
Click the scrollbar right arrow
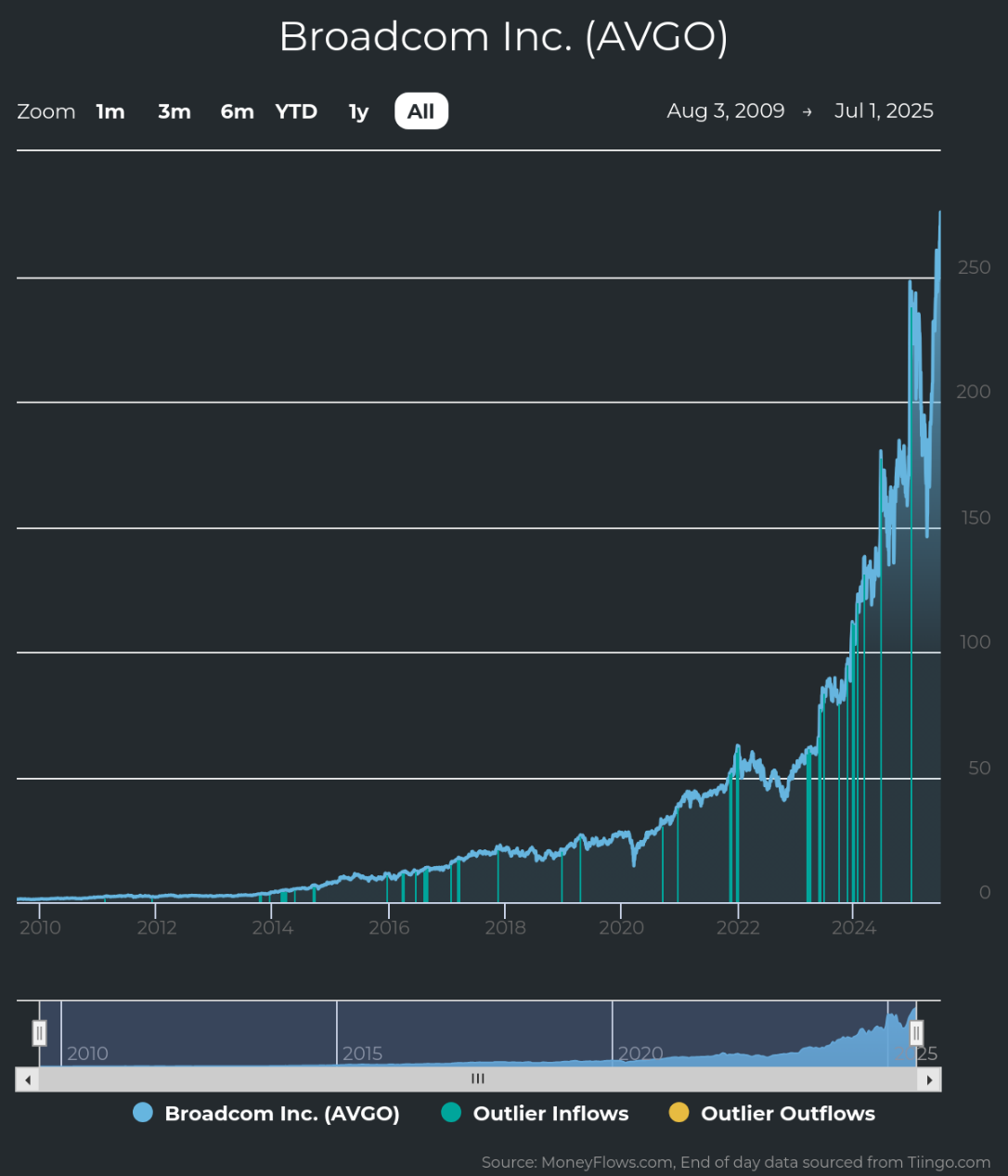(x=929, y=1079)
